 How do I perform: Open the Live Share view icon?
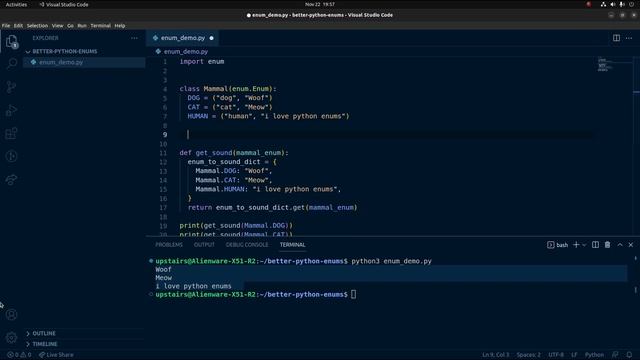click(11, 180)
